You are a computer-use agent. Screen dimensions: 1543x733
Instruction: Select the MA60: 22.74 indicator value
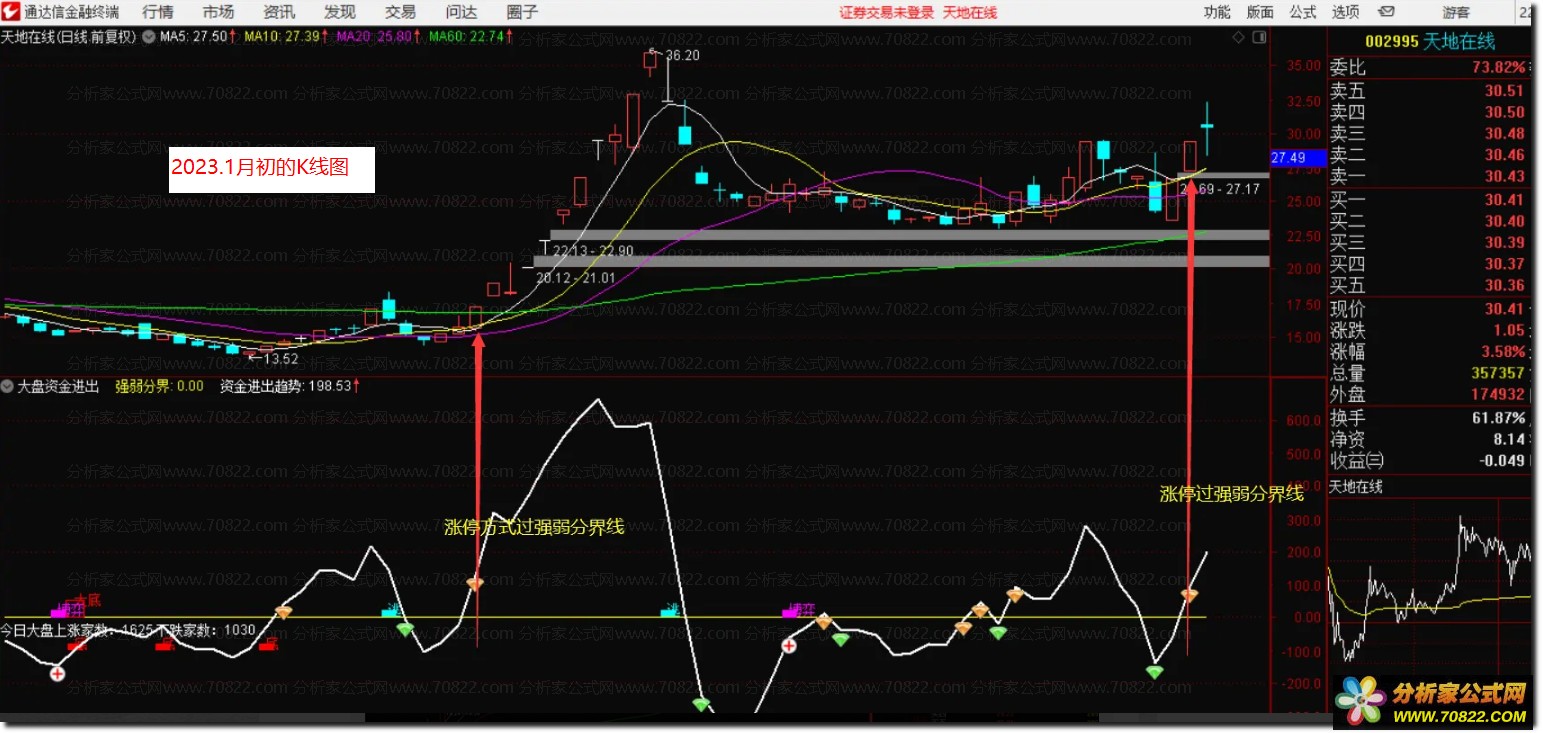tap(470, 36)
